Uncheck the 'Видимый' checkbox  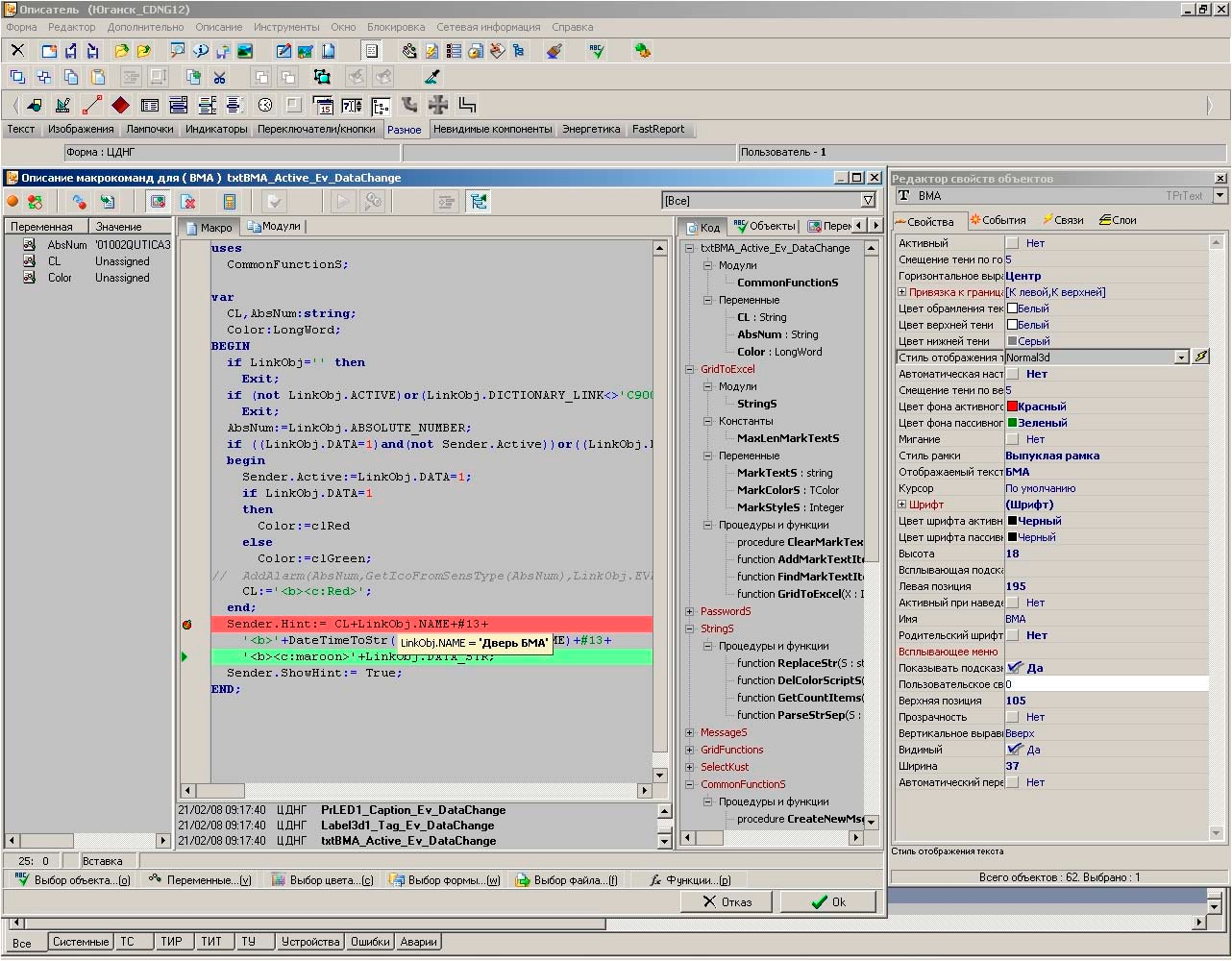[1014, 750]
